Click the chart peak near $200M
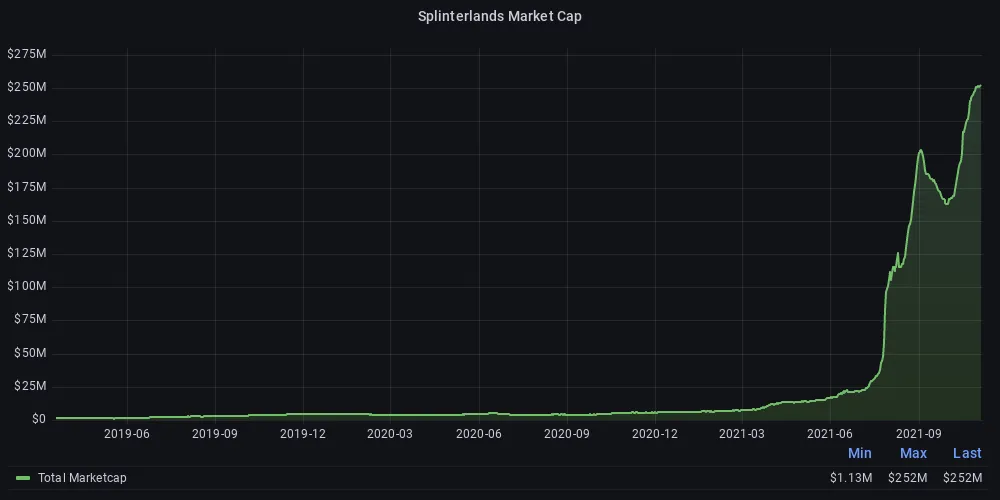Image resolution: width=1000 pixels, height=500 pixels. coord(920,151)
